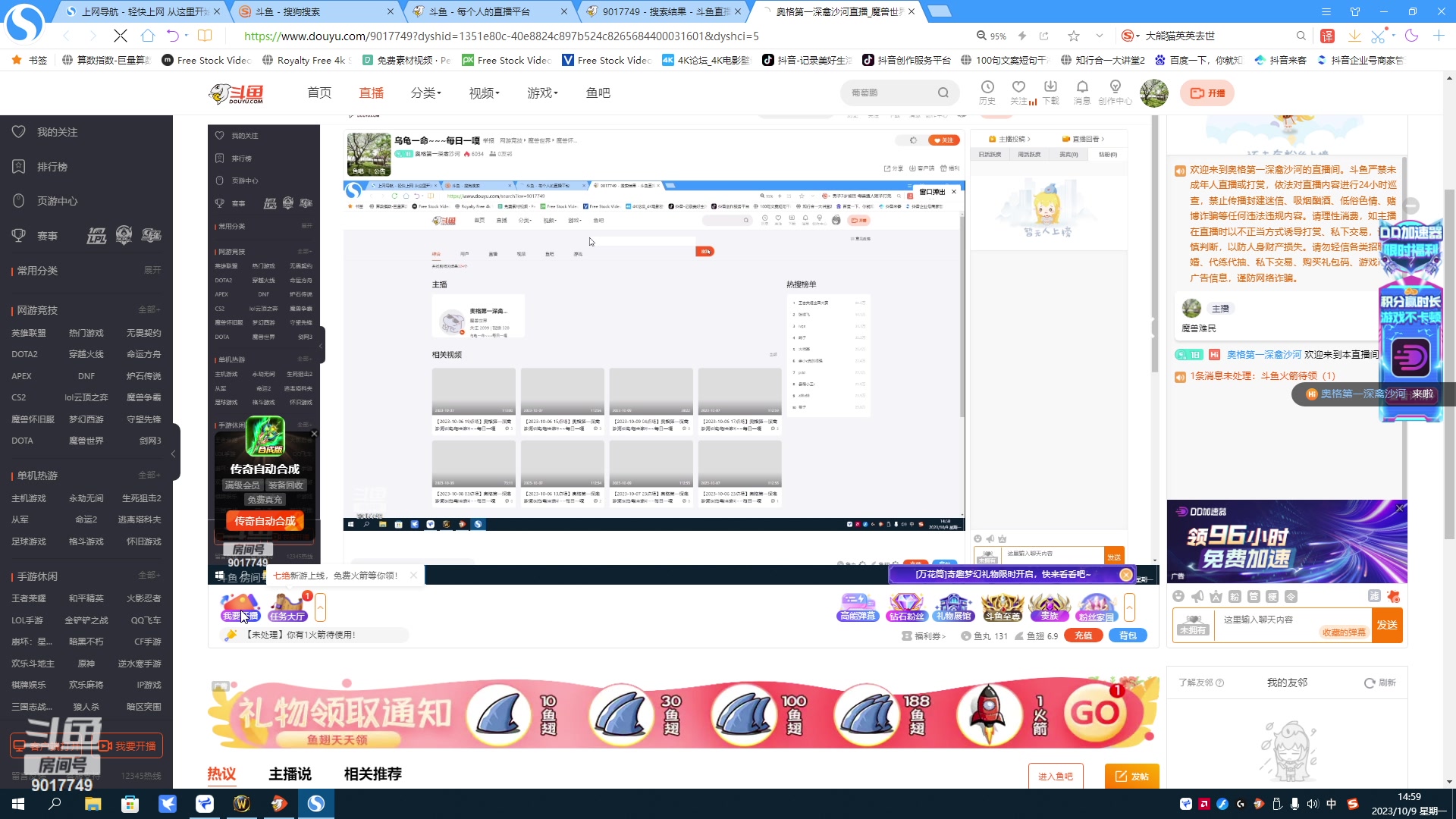This screenshot has height=819, width=1456.
Task: Open 高能弹幕 gift icon
Action: [x=858, y=607]
